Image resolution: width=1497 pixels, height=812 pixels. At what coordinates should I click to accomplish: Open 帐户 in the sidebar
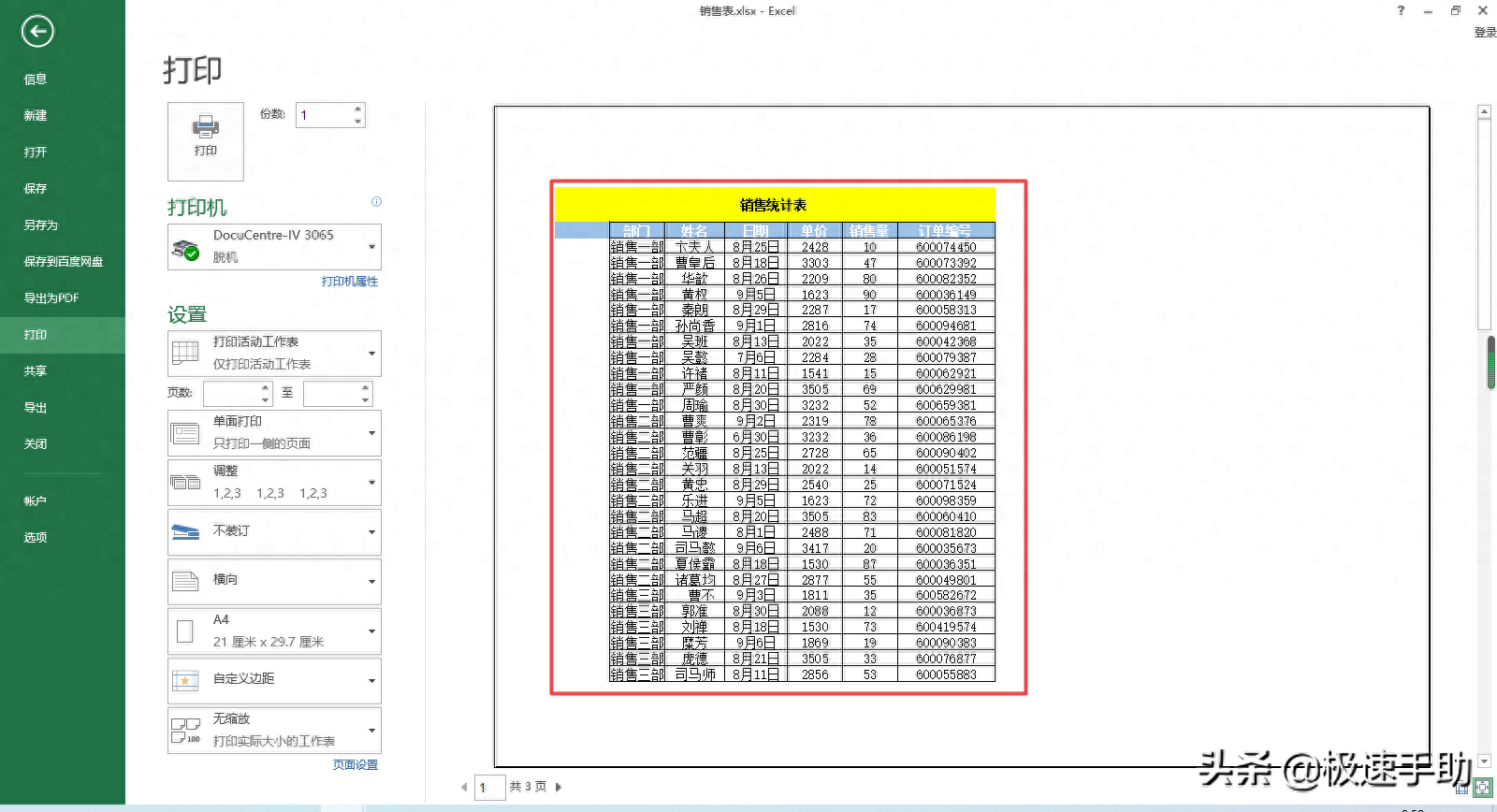(x=63, y=501)
